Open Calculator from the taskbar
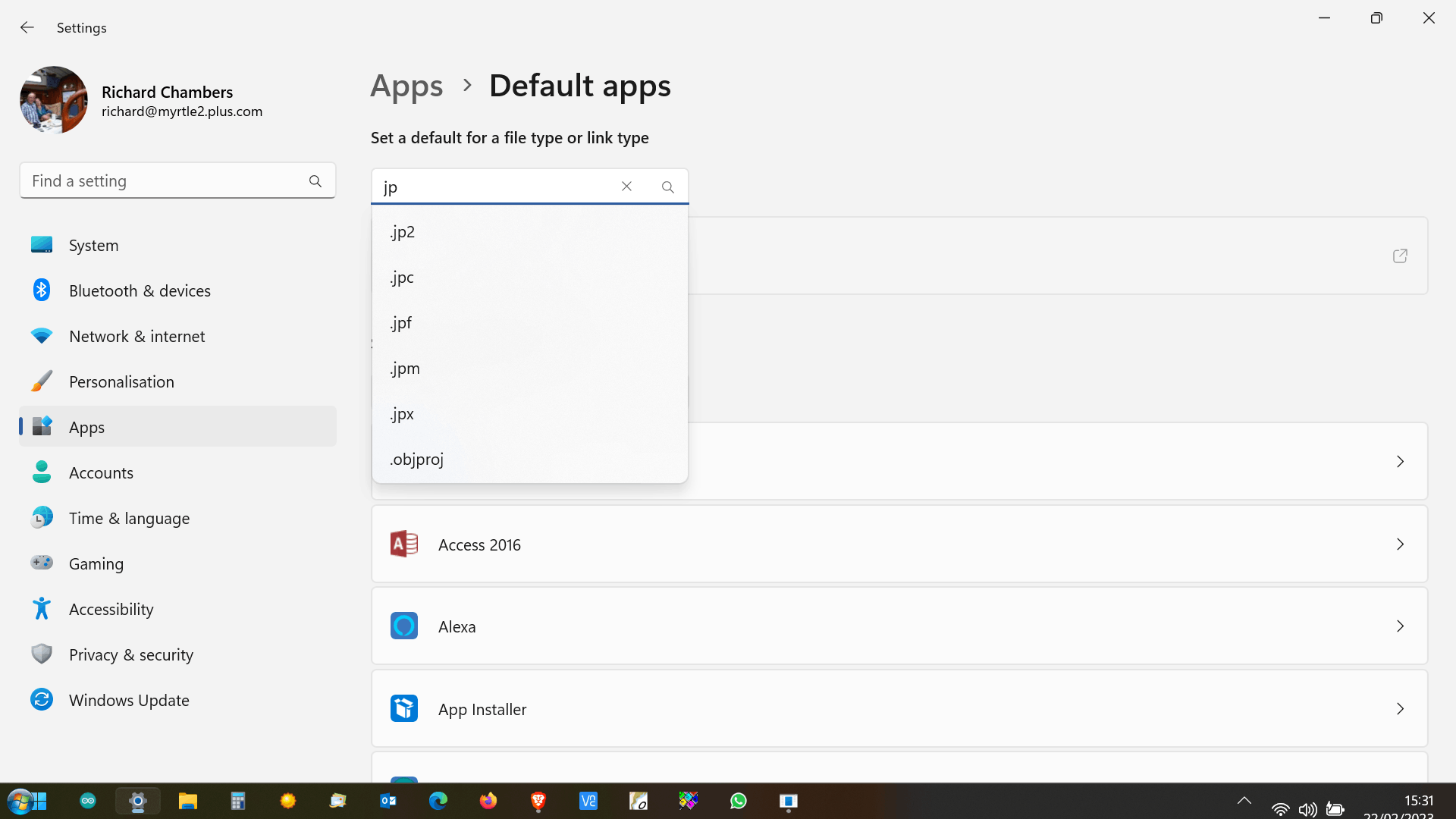The image size is (1456, 819). (238, 801)
